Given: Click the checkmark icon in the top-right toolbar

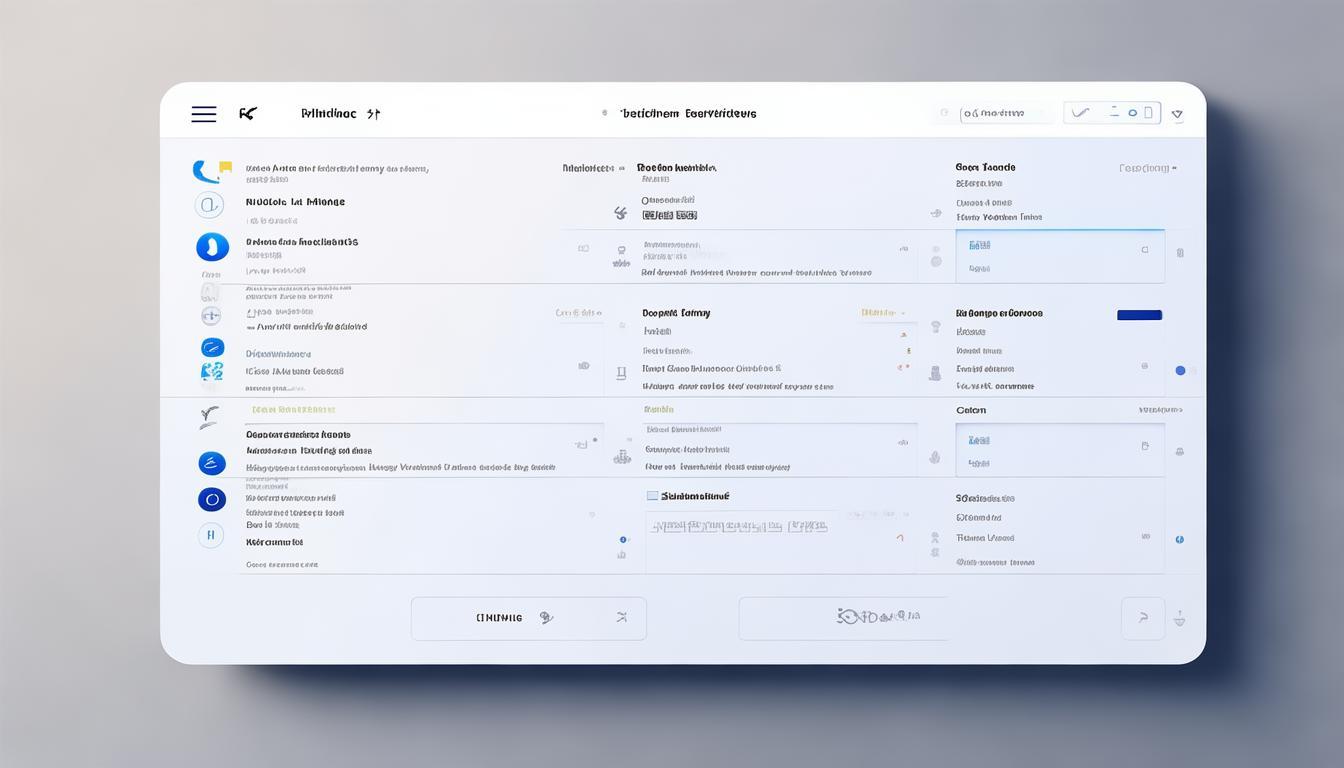Looking at the screenshot, I should pyautogui.click(x=1080, y=113).
